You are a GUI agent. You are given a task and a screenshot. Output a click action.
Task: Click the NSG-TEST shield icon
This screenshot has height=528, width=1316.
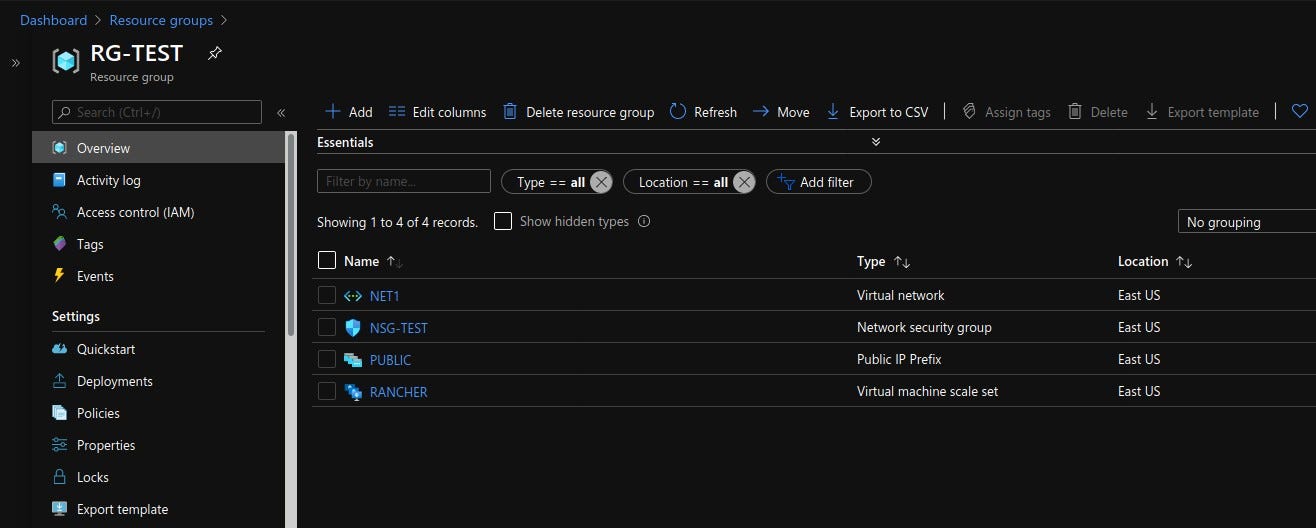pyautogui.click(x=353, y=327)
